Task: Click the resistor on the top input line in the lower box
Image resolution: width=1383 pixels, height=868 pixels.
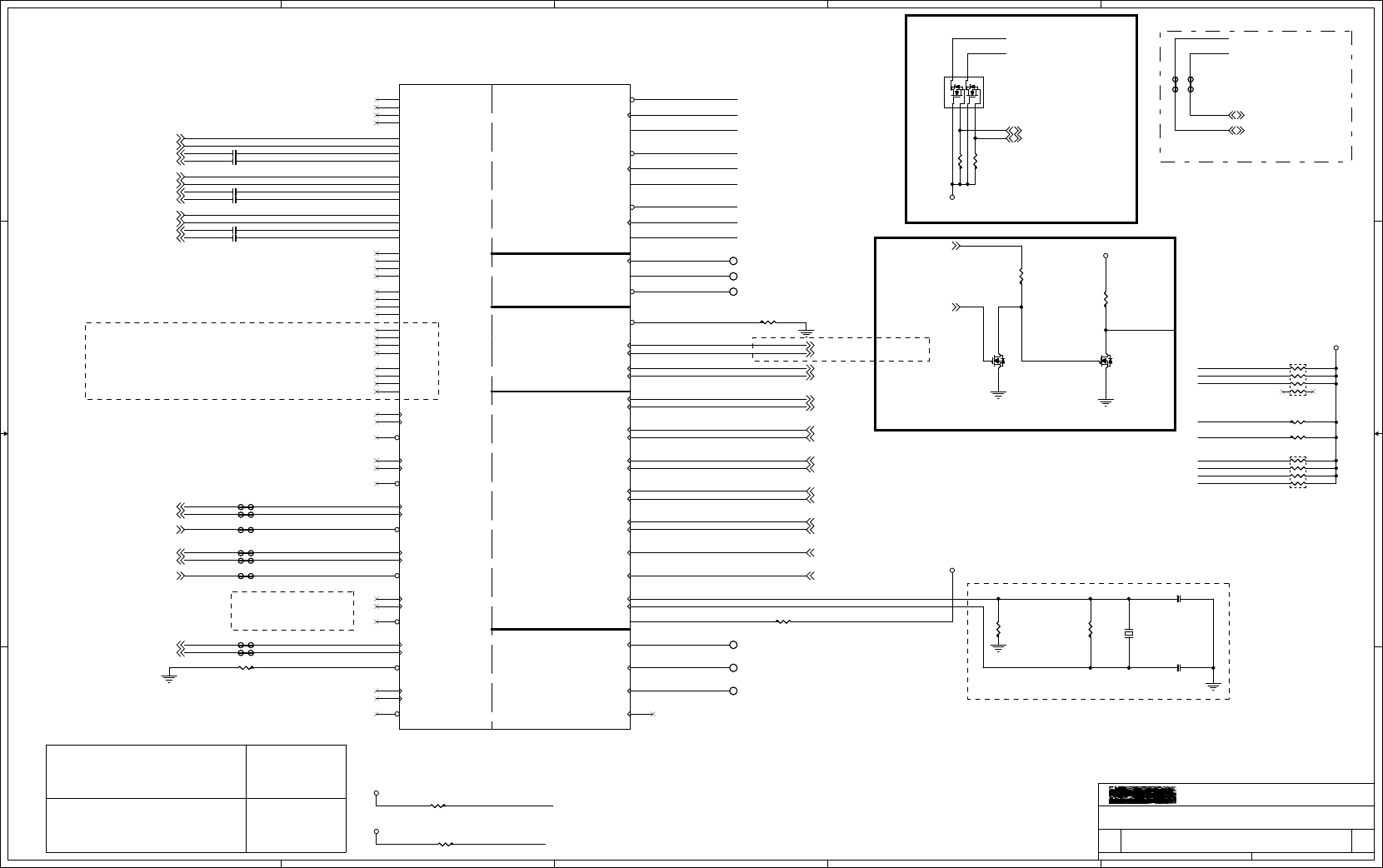Action: click(1021, 277)
